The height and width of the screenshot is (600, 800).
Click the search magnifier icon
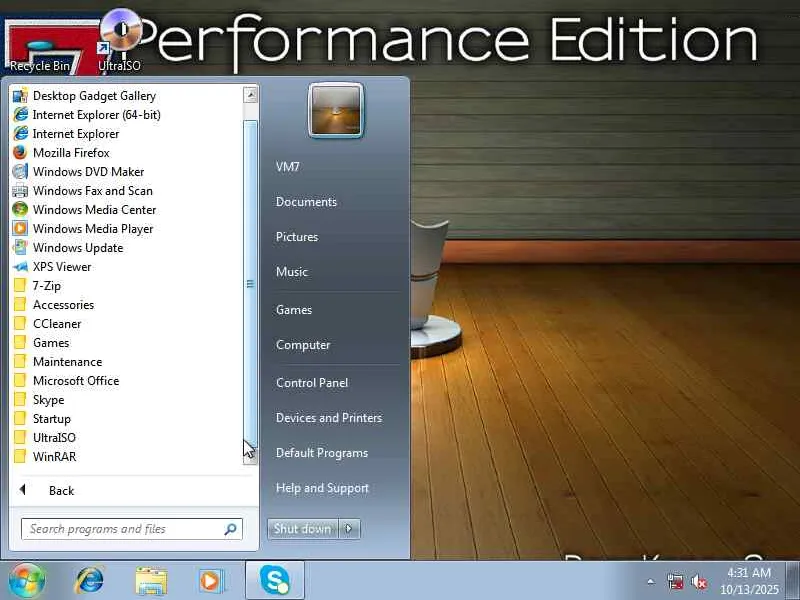coord(230,529)
